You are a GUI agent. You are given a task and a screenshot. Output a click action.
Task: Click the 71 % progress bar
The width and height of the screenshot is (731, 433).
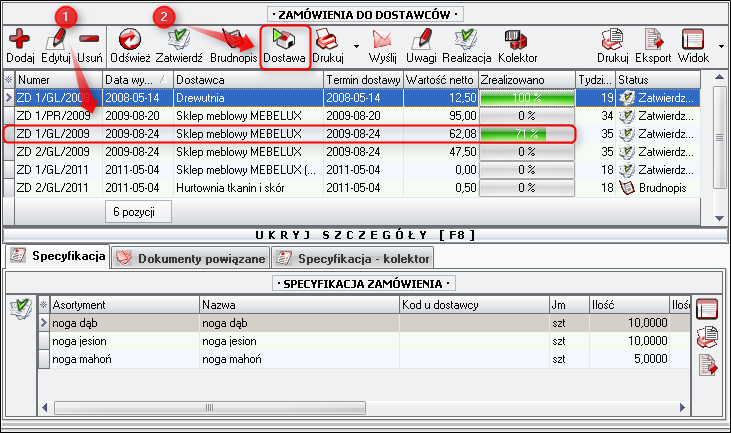tap(527, 134)
